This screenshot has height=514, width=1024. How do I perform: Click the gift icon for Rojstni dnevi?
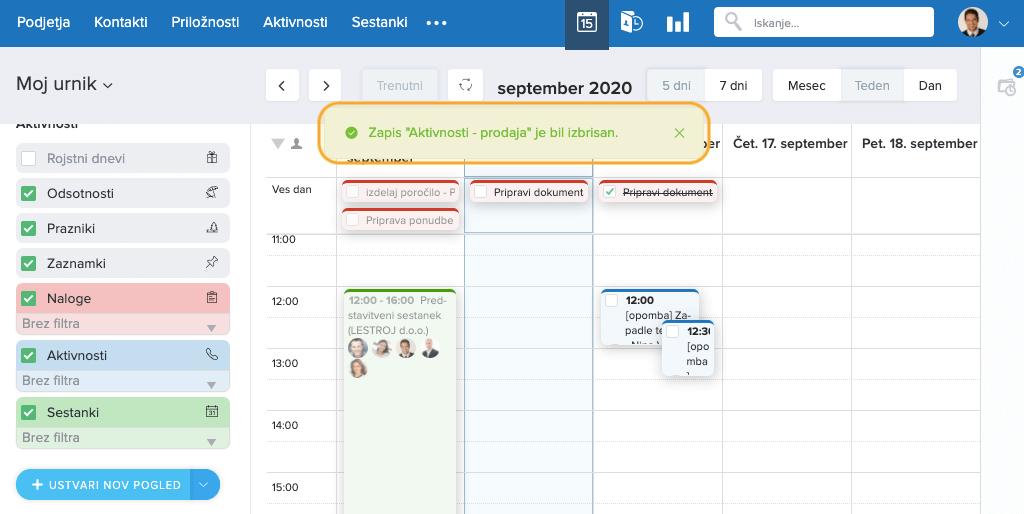[x=212, y=157]
